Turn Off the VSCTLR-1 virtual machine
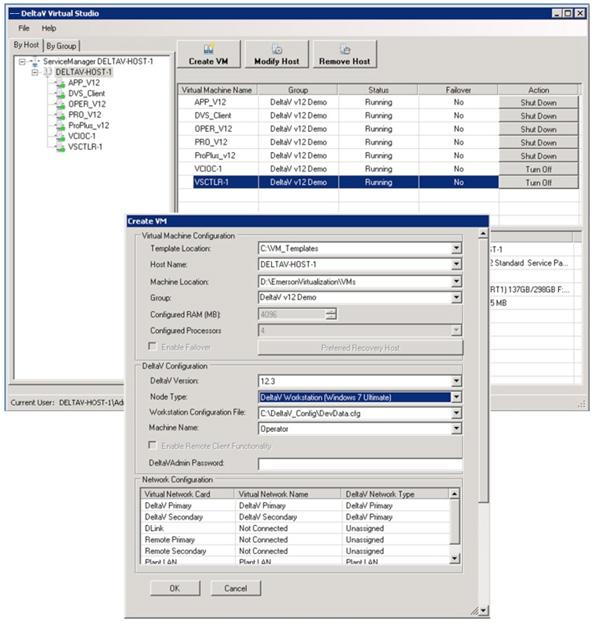The height and width of the screenshot is (624, 597). pos(538,183)
